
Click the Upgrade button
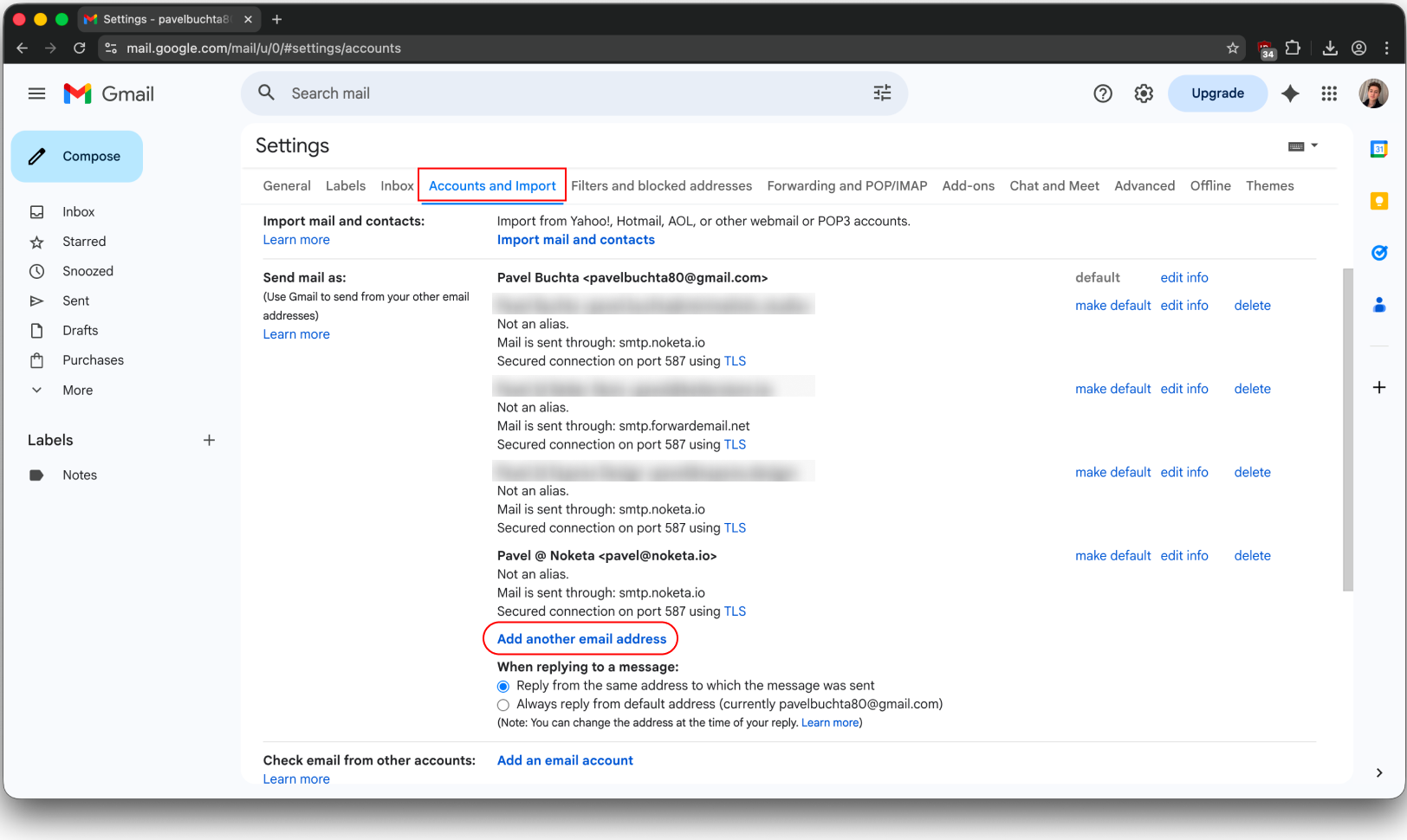tap(1217, 93)
